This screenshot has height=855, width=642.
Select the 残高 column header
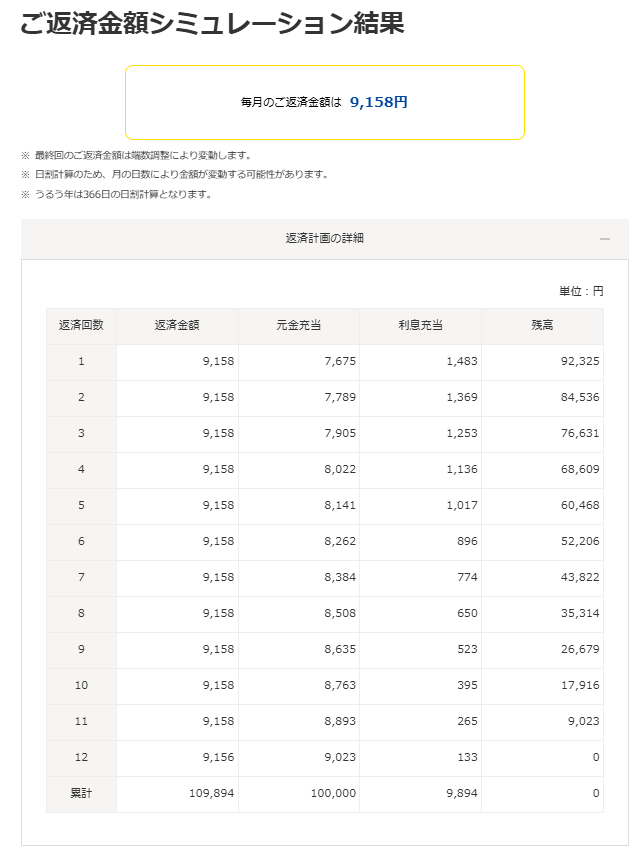pos(542,326)
